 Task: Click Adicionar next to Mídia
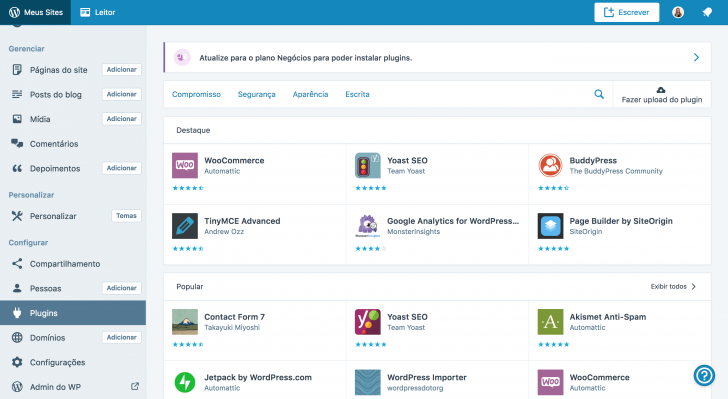coord(122,119)
